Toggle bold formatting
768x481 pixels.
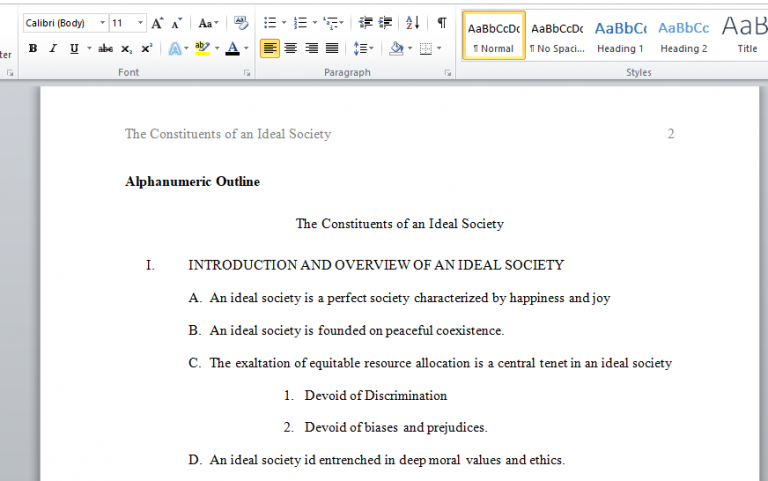(x=33, y=48)
